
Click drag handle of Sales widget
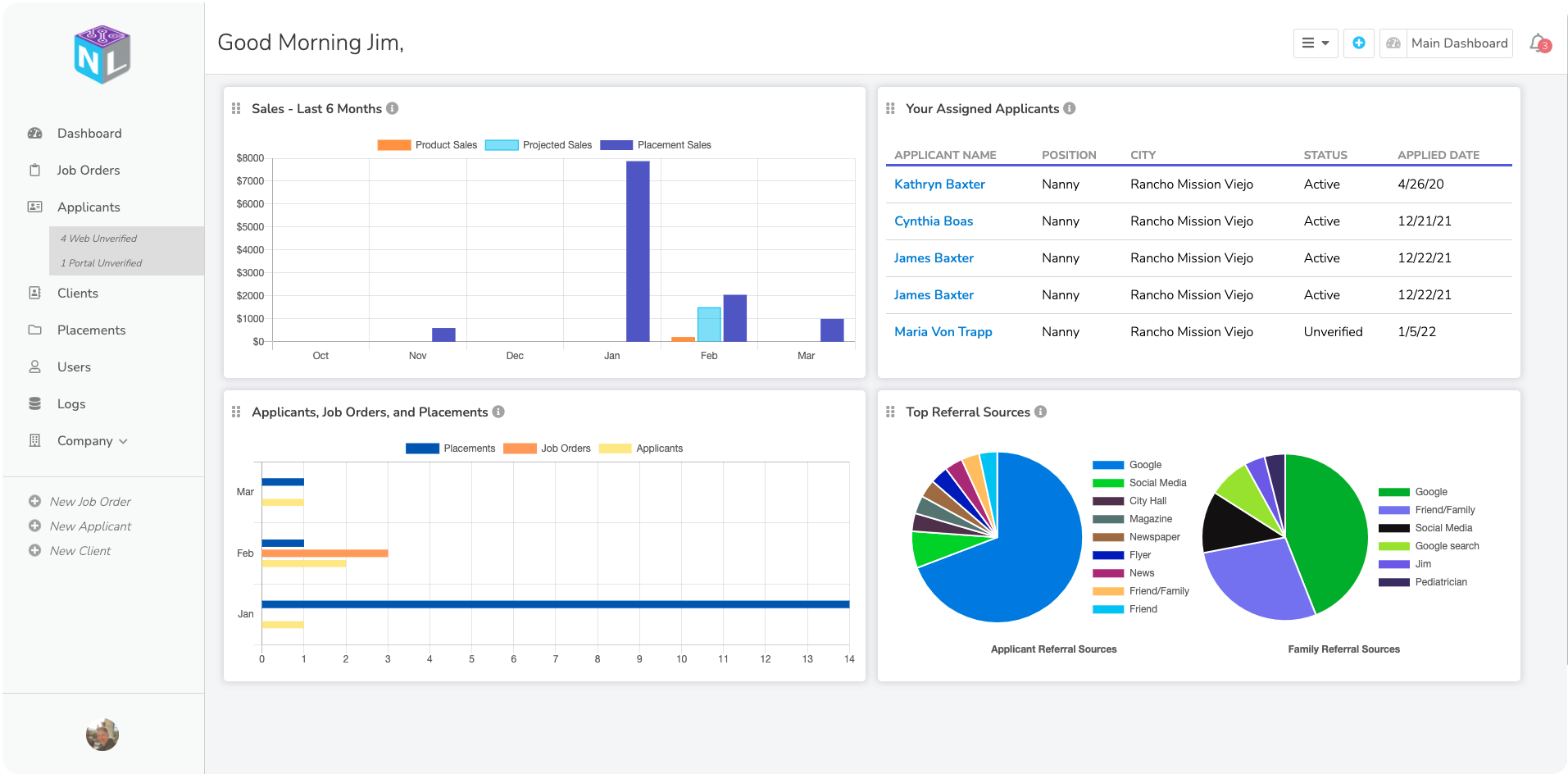pyautogui.click(x=236, y=108)
